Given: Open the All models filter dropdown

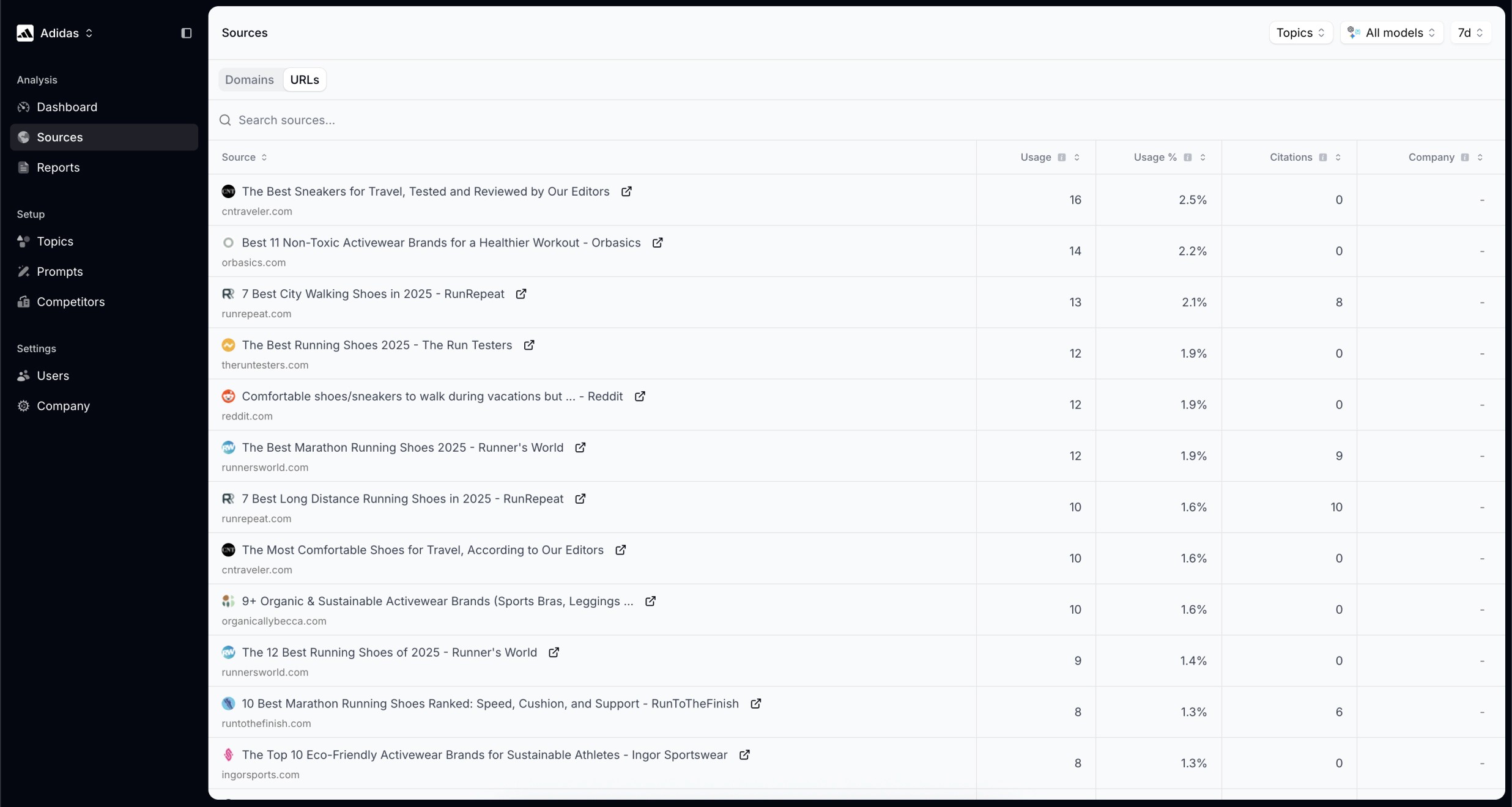Looking at the screenshot, I should 1392,33.
